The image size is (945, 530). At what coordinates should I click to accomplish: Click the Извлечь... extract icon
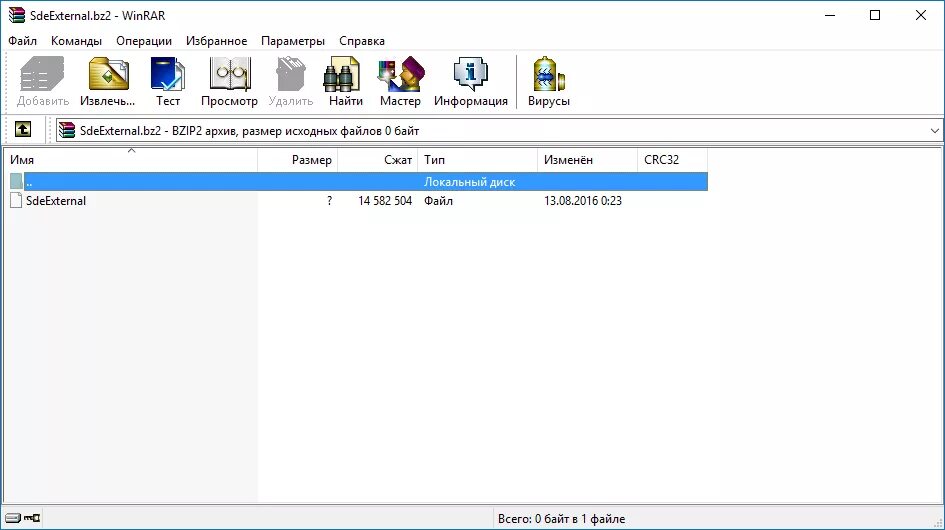click(108, 74)
